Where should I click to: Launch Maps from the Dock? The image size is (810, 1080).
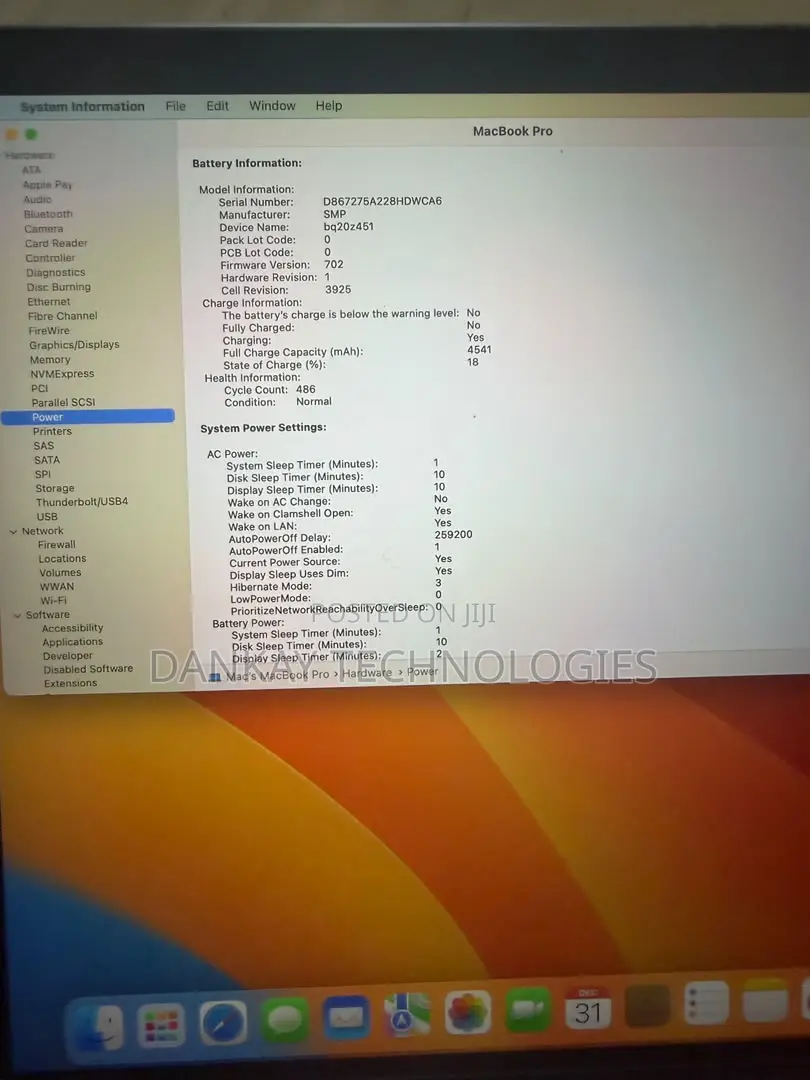[x=407, y=1015]
